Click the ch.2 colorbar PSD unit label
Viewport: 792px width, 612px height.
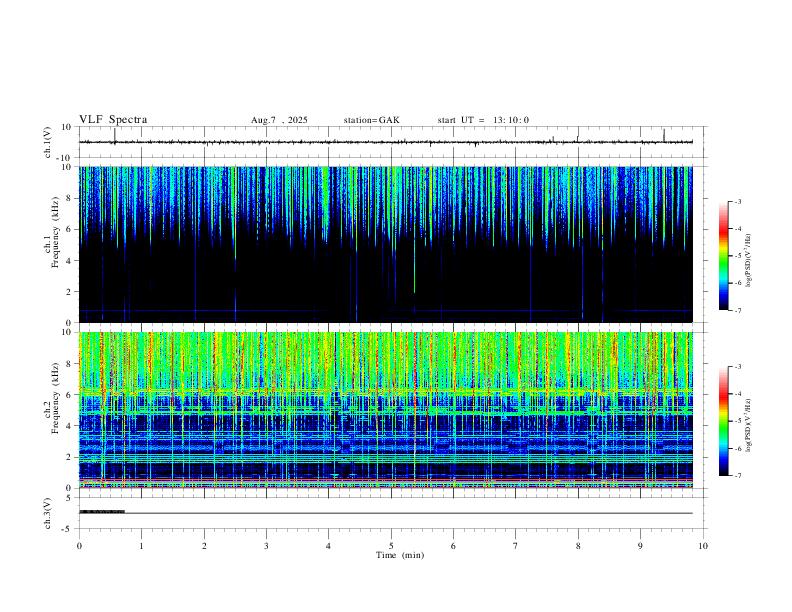[749, 426]
